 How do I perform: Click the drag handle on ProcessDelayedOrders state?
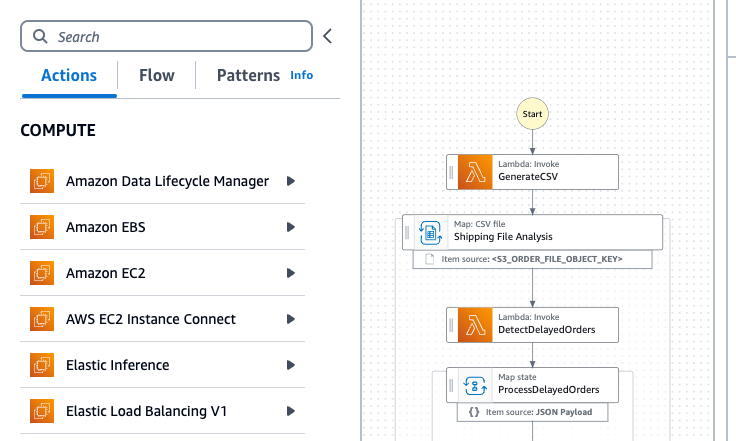tap(451, 385)
